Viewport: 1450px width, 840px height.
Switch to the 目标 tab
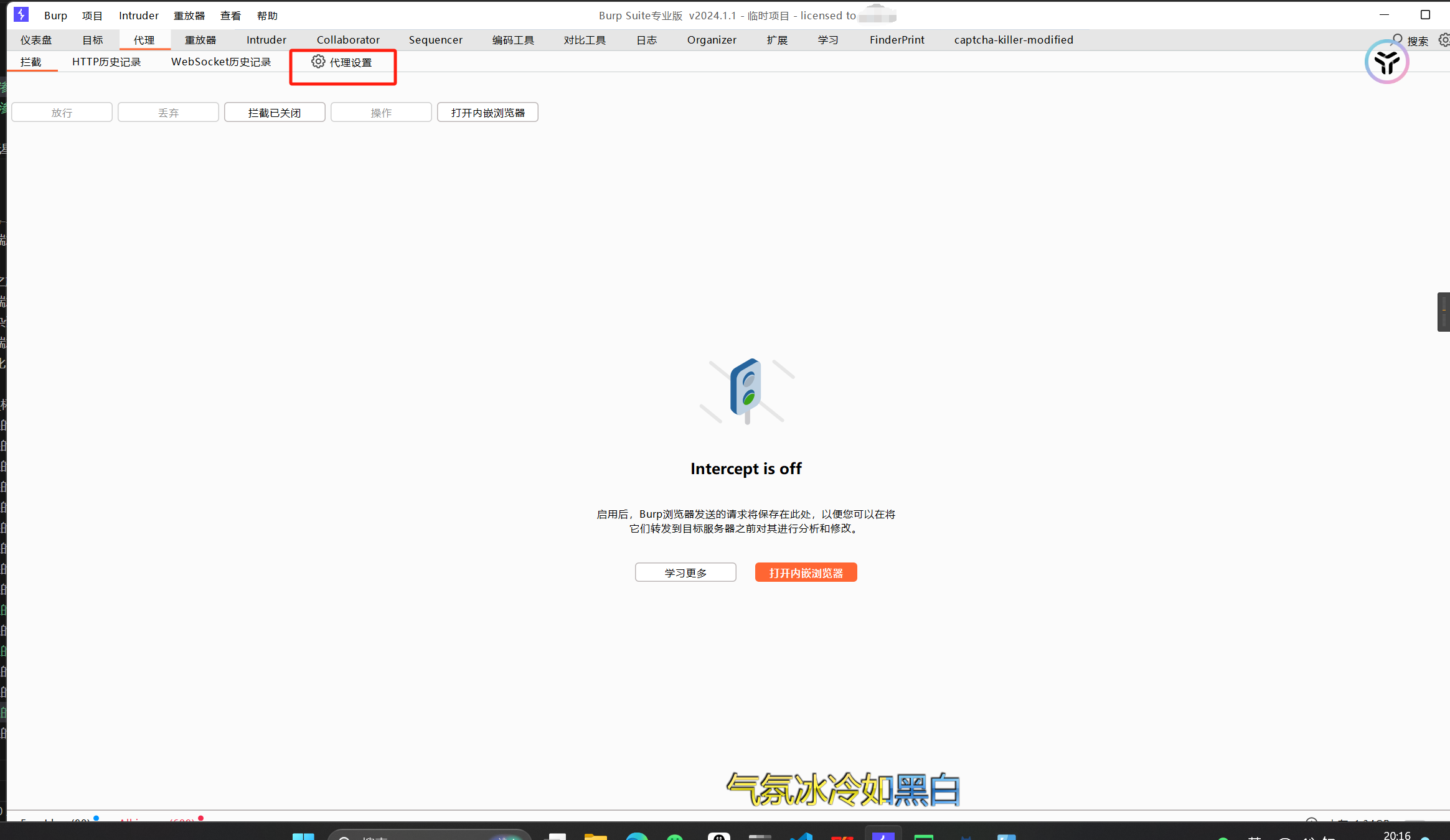click(93, 40)
